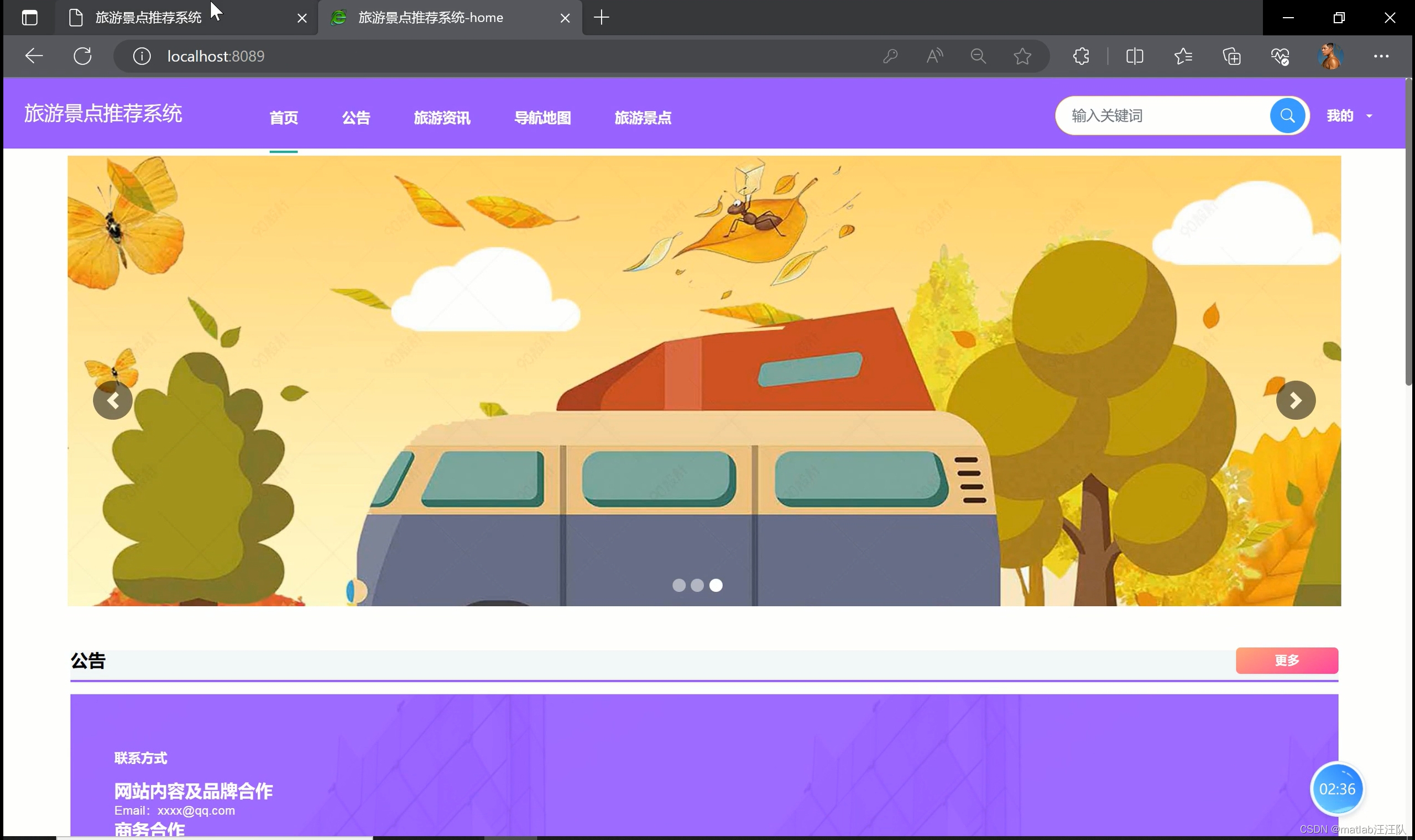
Task: Open the browser settings and more menu
Action: tap(1381, 56)
